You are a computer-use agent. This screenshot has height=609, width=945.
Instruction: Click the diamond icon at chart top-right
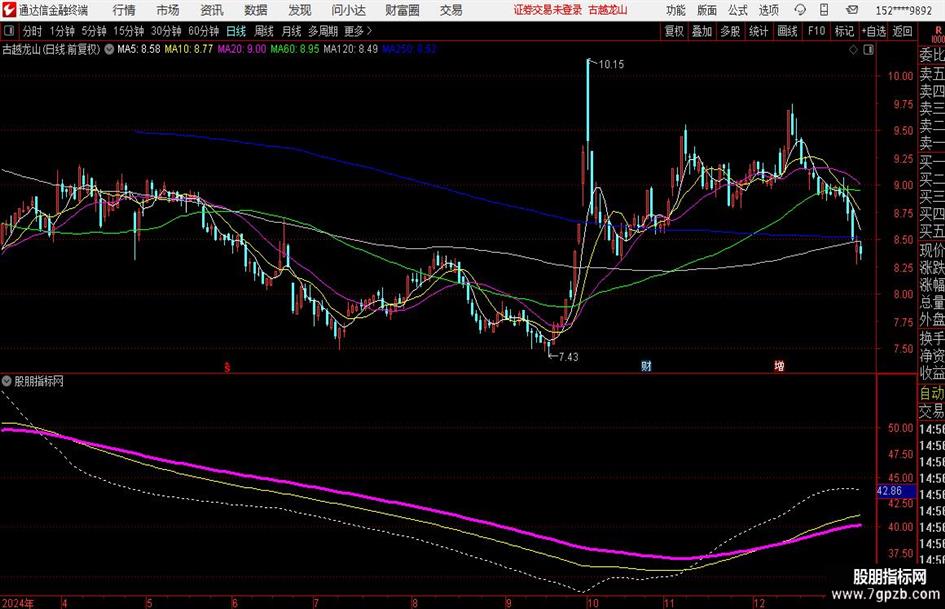(853, 50)
